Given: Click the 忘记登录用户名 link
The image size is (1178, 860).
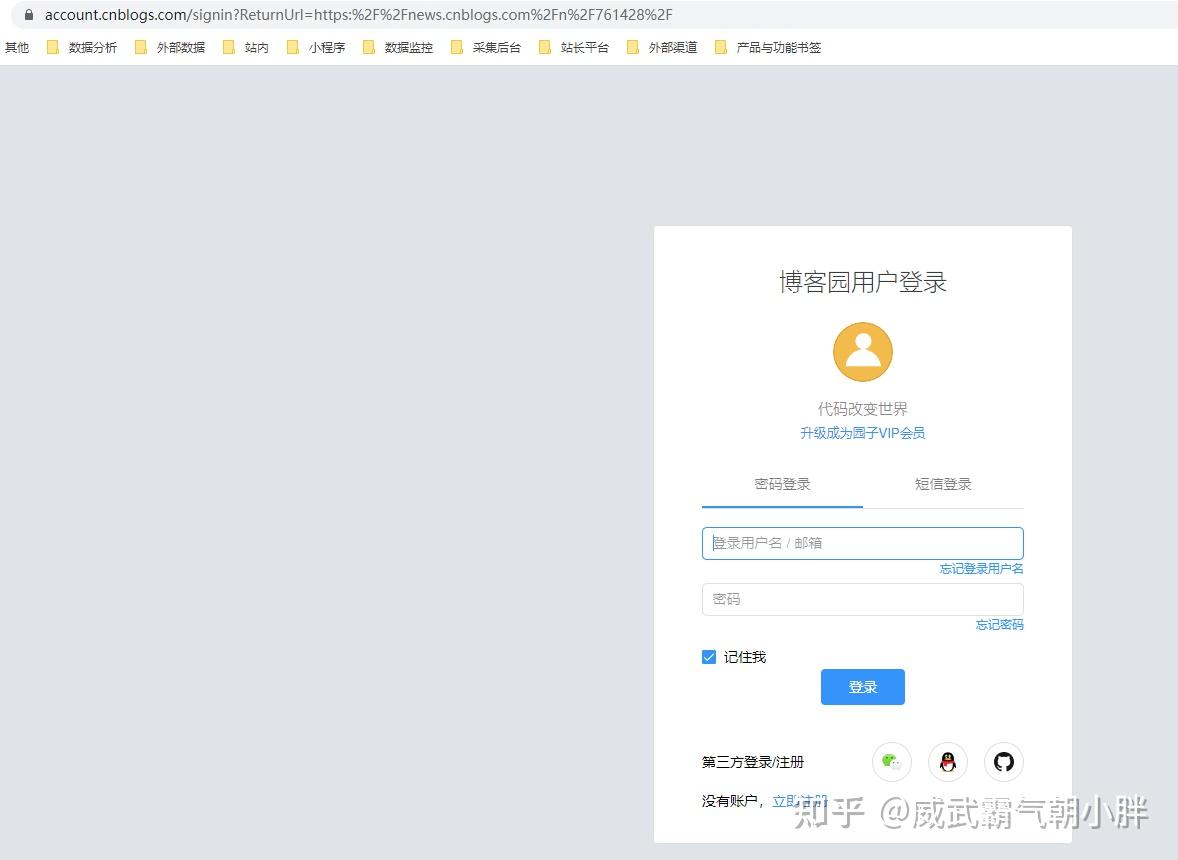Looking at the screenshot, I should click(x=981, y=569).
